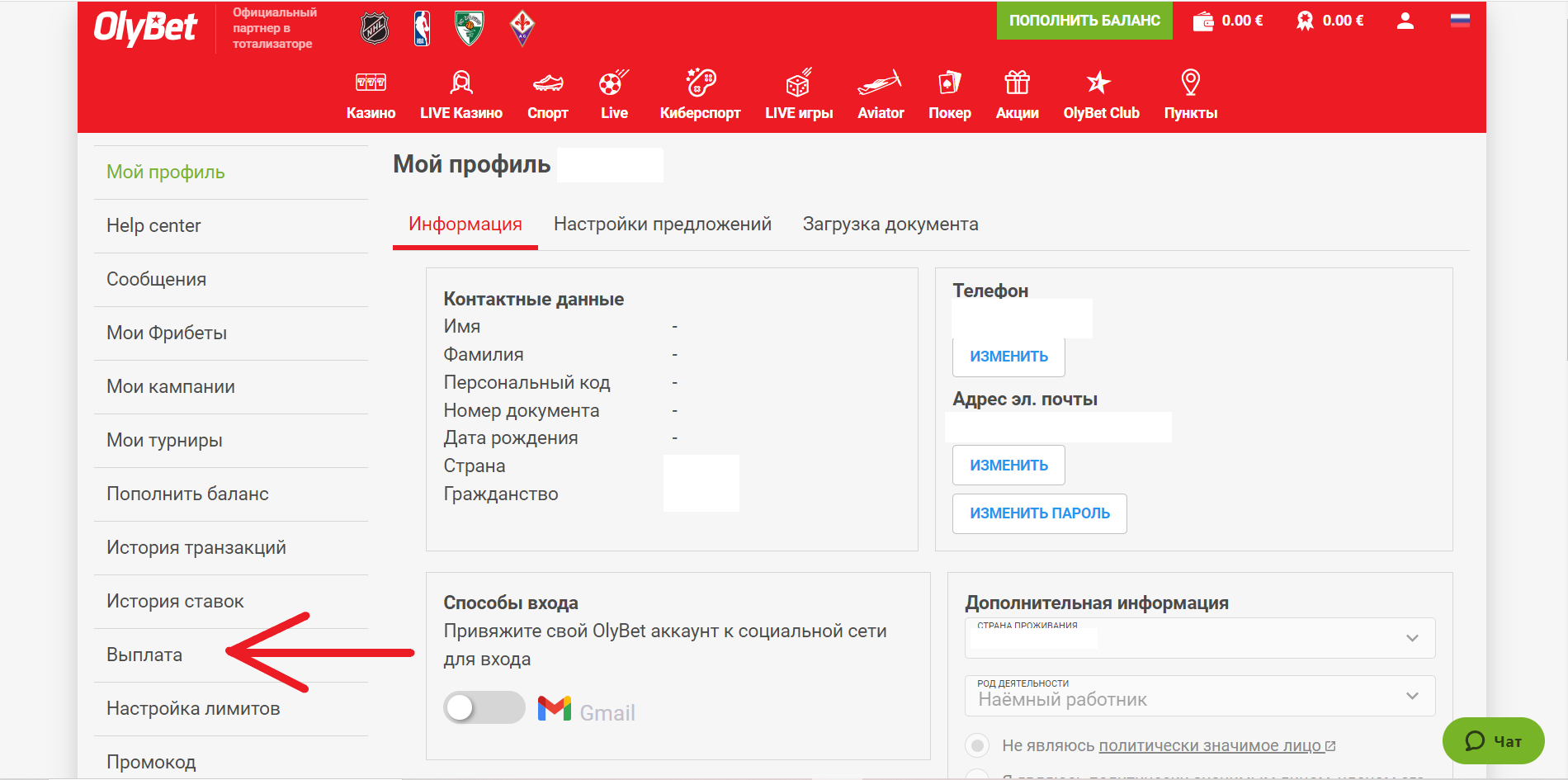1568x780 pixels.
Task: Open Выплата in sidebar
Action: 231,655
